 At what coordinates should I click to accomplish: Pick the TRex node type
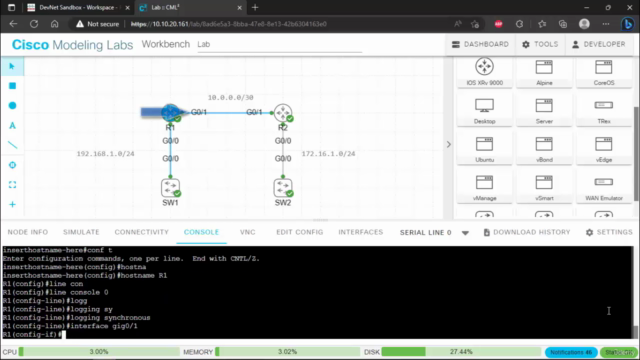[x=604, y=110]
